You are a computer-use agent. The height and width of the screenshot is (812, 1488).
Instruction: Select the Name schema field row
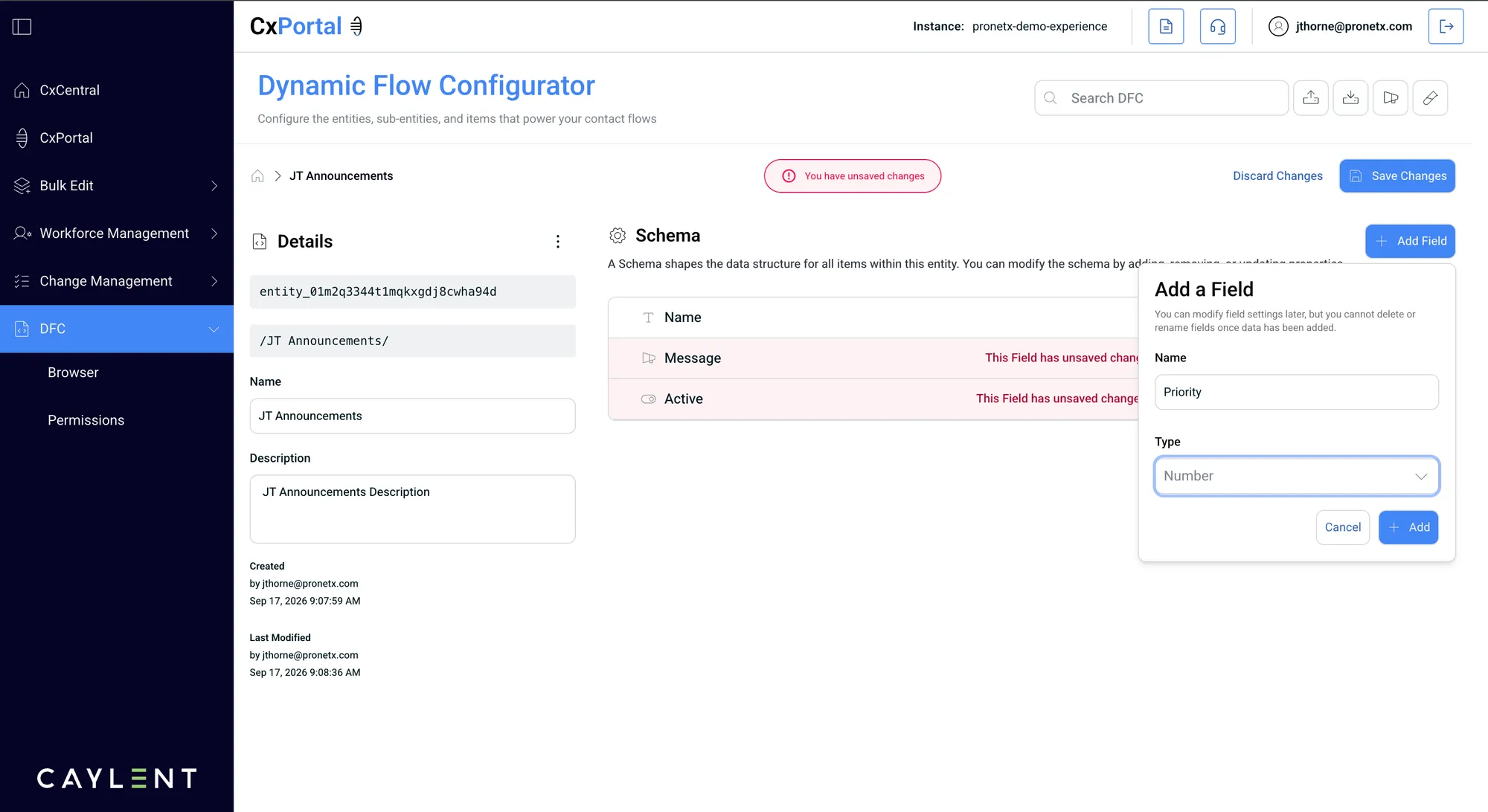(x=873, y=318)
